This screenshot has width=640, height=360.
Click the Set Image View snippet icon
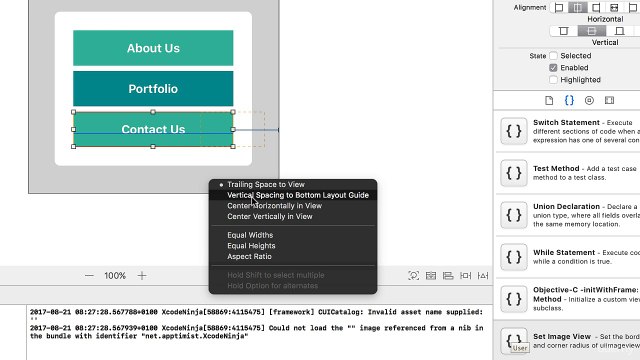(x=514, y=340)
